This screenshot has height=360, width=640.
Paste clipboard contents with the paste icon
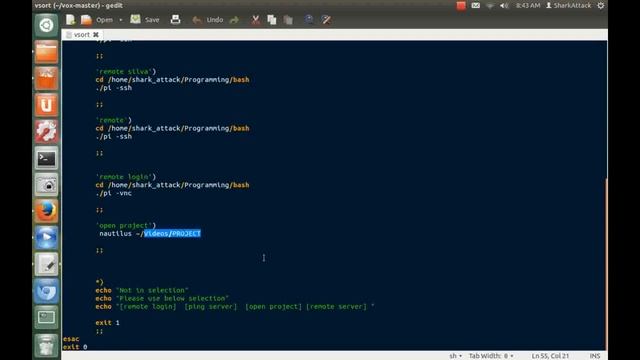[x=288, y=20]
